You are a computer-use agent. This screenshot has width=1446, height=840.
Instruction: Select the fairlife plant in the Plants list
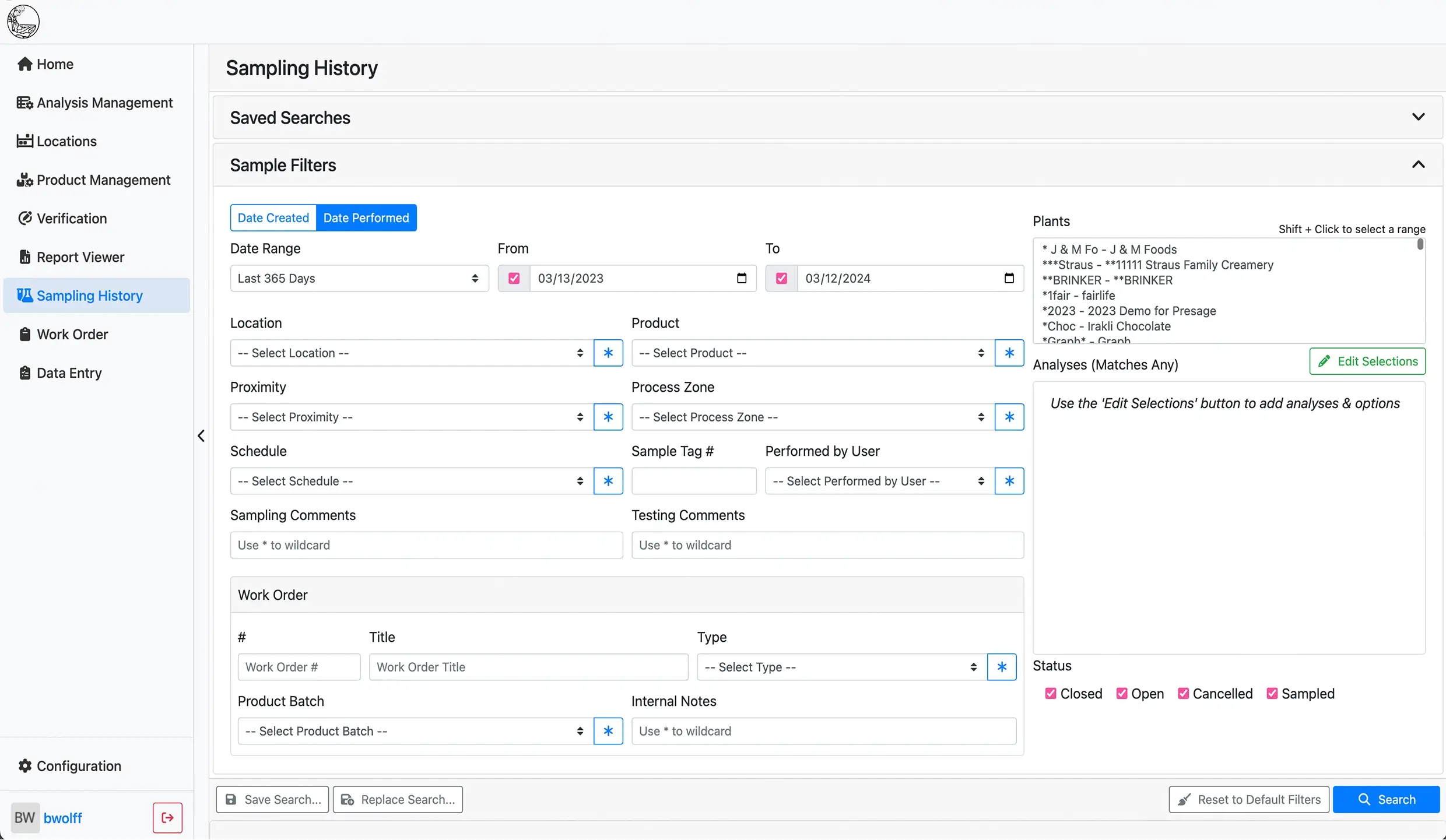click(x=1079, y=296)
